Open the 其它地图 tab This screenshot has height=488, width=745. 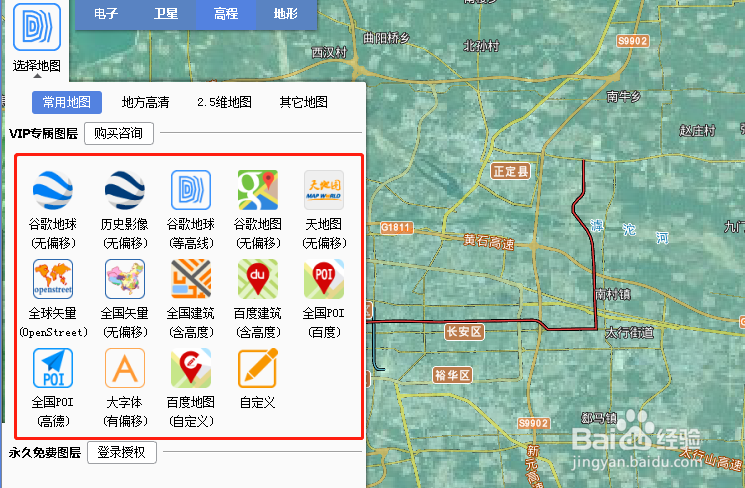pos(304,102)
